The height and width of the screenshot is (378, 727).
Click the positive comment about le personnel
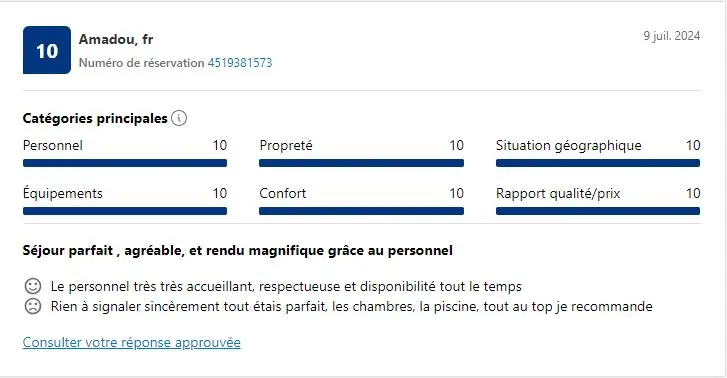(286, 286)
